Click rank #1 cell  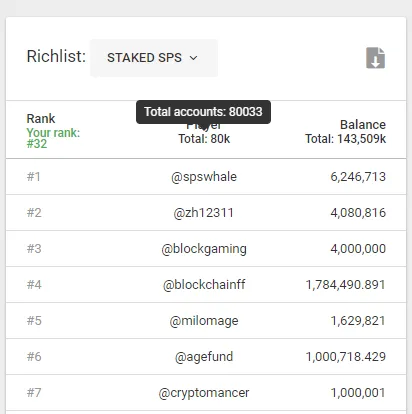click(34, 177)
